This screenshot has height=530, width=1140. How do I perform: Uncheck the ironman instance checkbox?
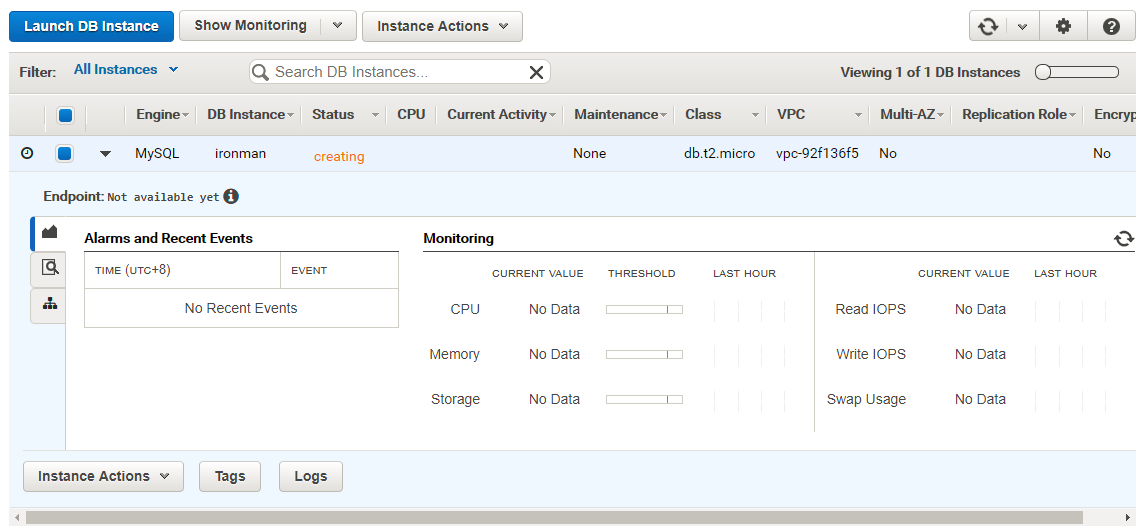[x=65, y=153]
